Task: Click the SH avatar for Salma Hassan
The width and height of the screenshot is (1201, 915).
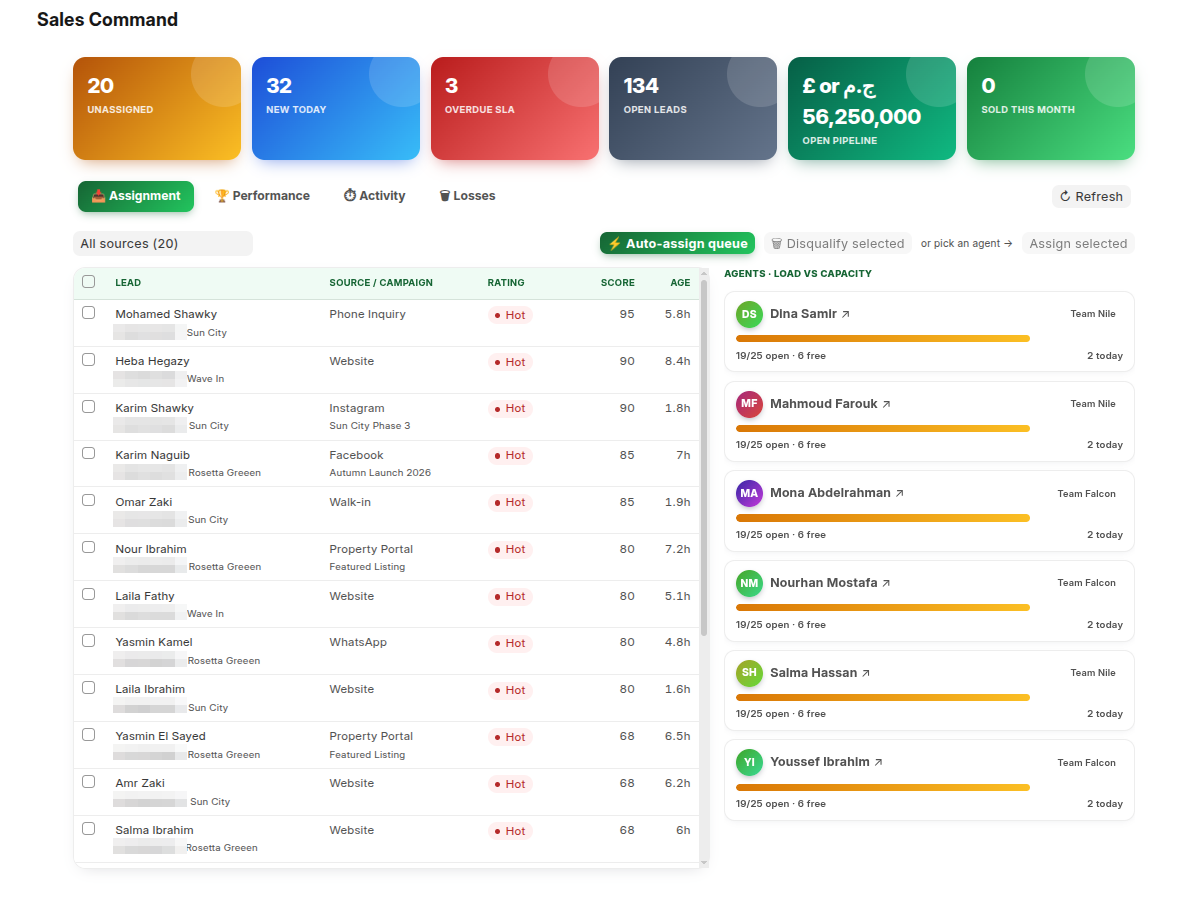Action: 749,673
